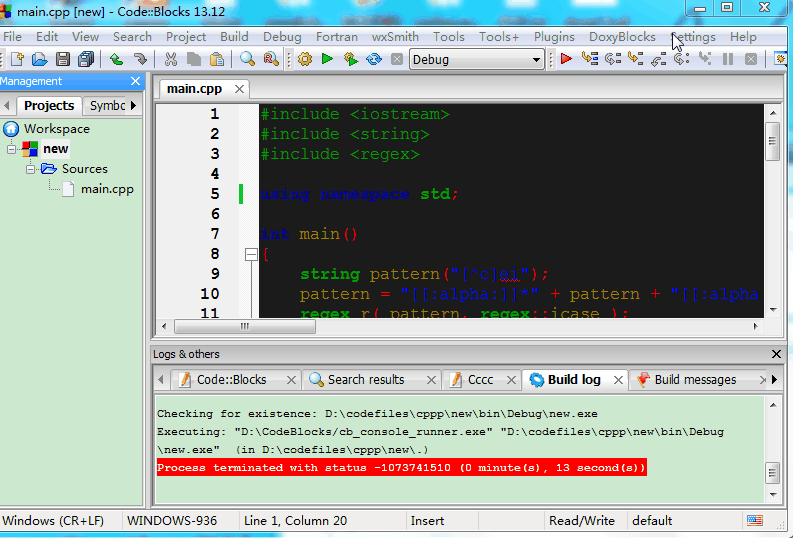Screen dimensions: 793x538
Task: Select main.cpp in the project tree
Action: tap(106, 189)
